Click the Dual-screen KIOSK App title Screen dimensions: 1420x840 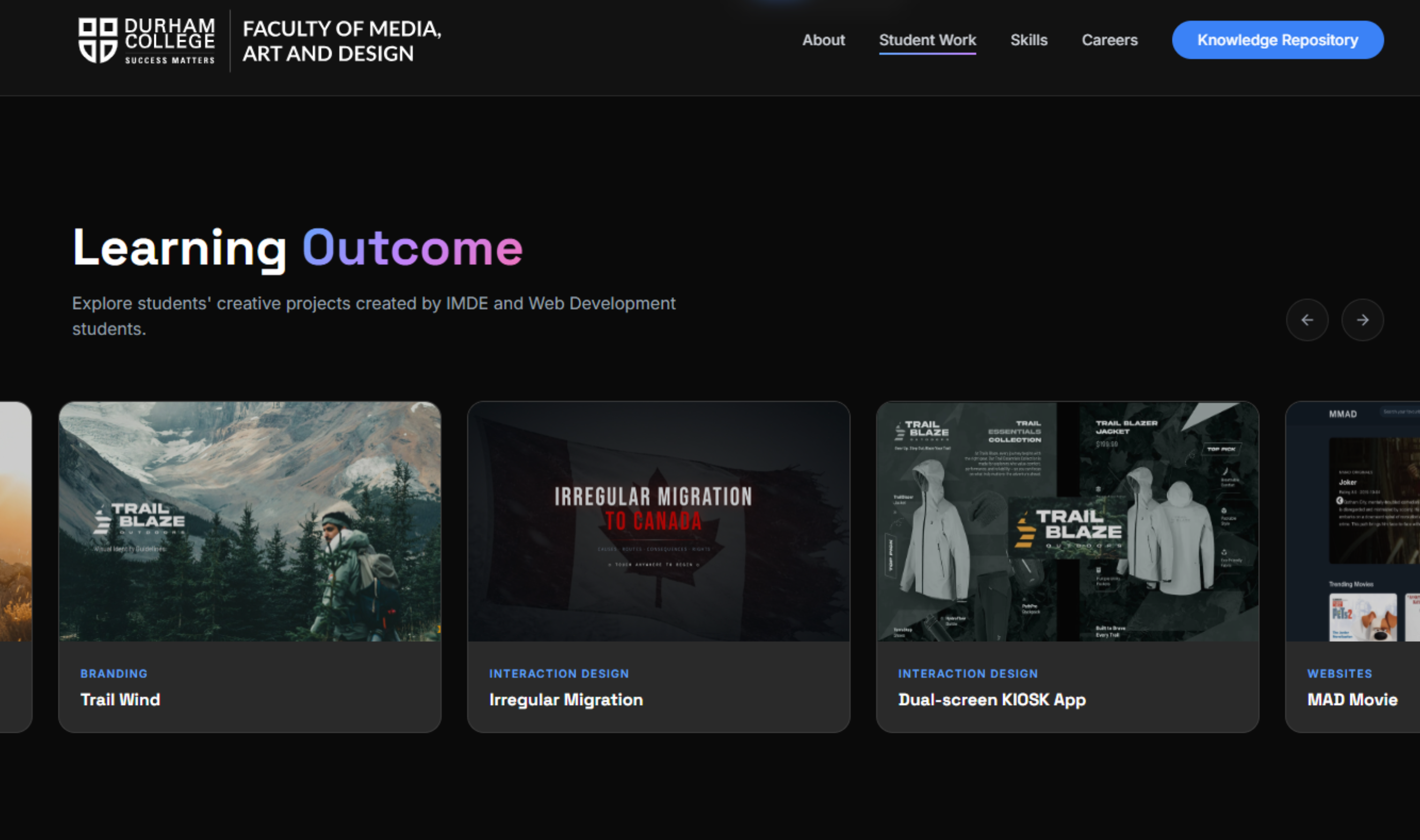[x=991, y=700]
